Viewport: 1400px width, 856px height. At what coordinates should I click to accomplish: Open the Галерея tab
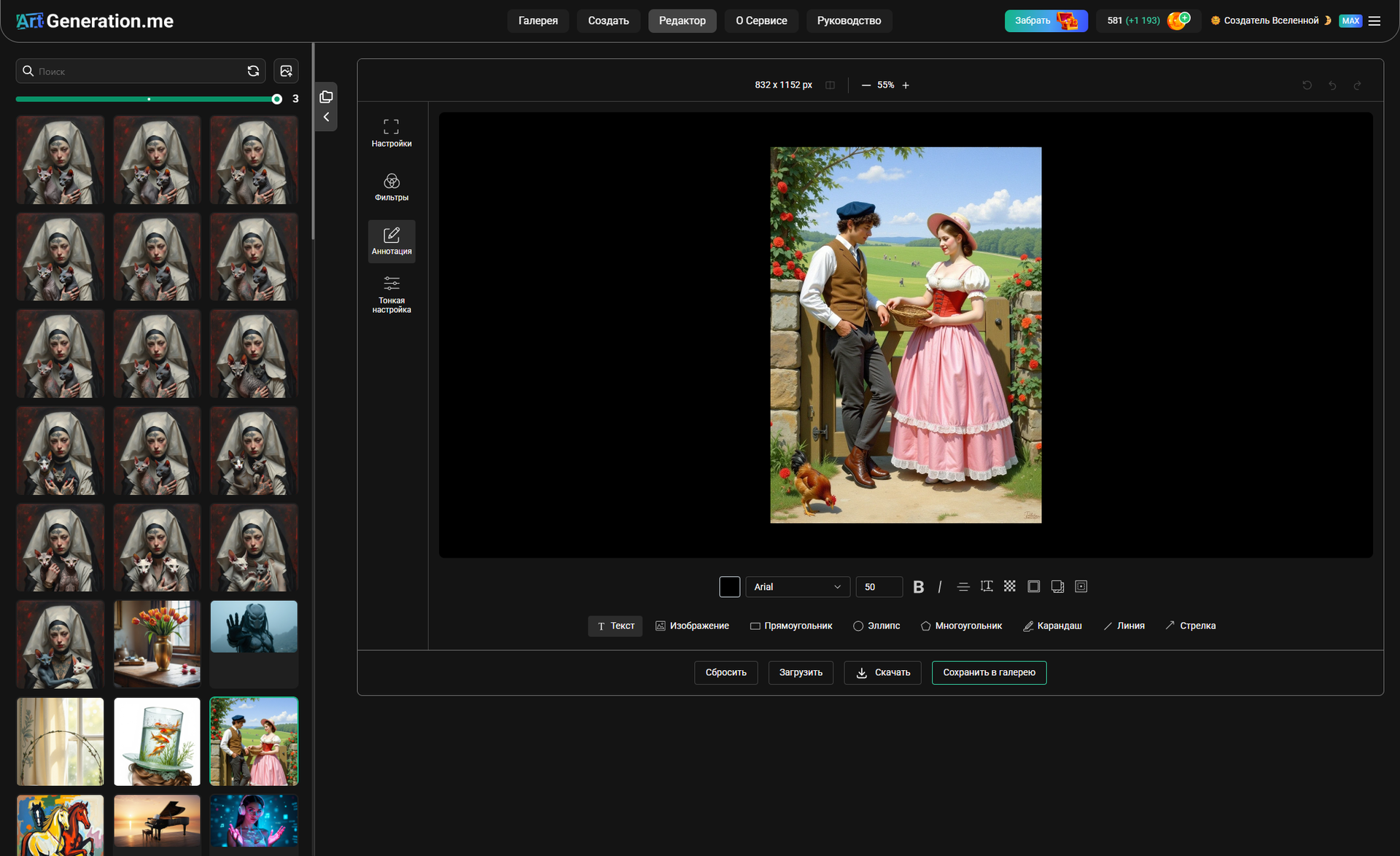pos(538,20)
